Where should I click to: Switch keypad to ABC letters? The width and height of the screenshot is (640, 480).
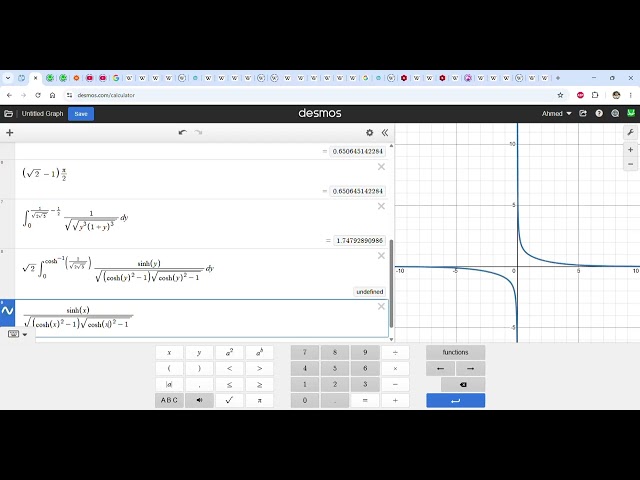click(x=169, y=400)
